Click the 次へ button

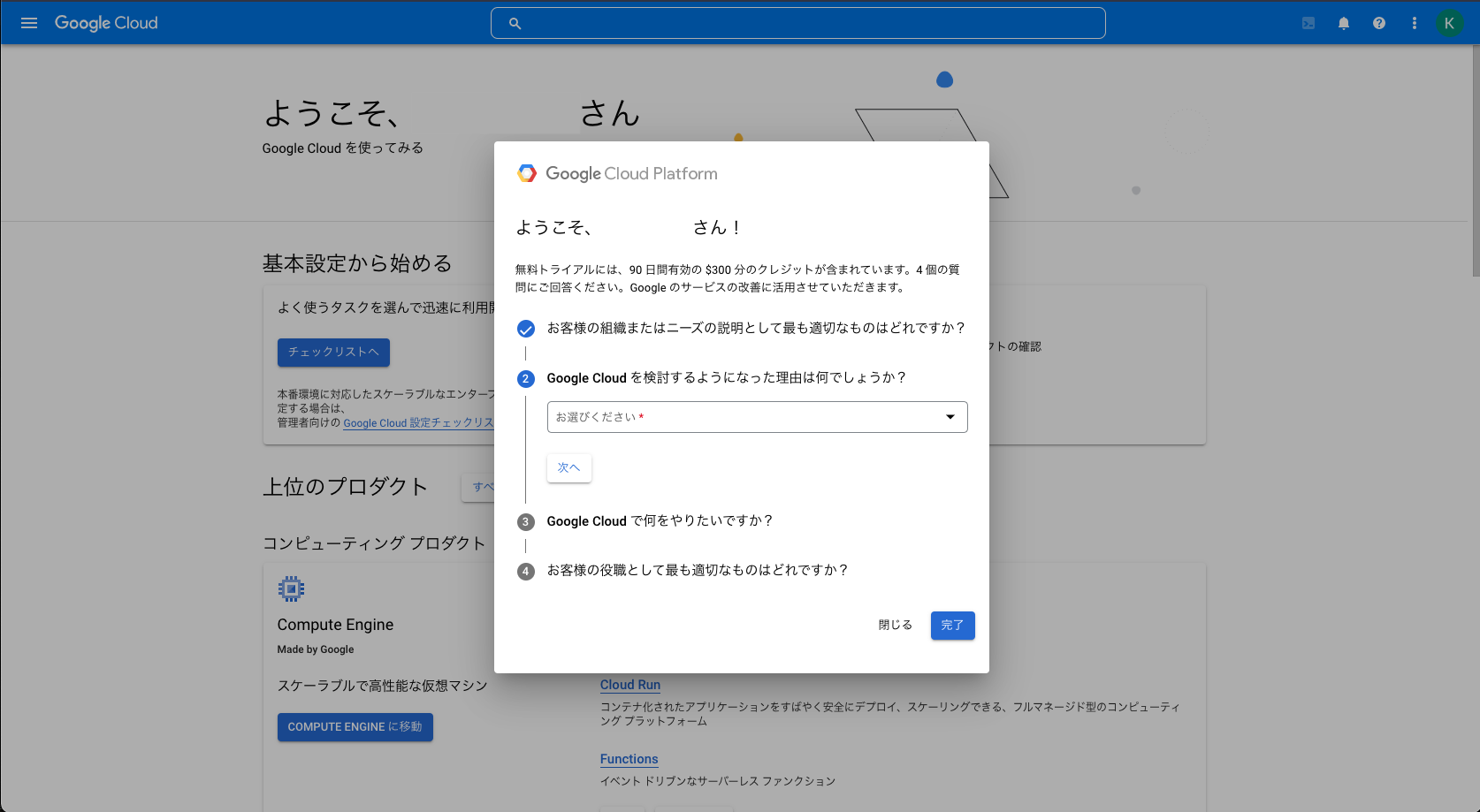pos(569,467)
